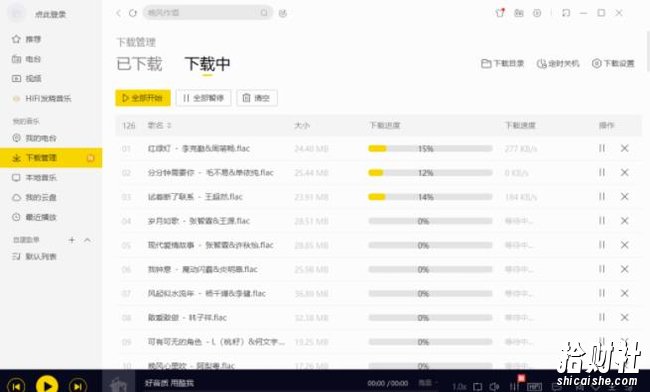Cancel the row 08 queued download
Screen dimensions: 650x392
point(624,317)
